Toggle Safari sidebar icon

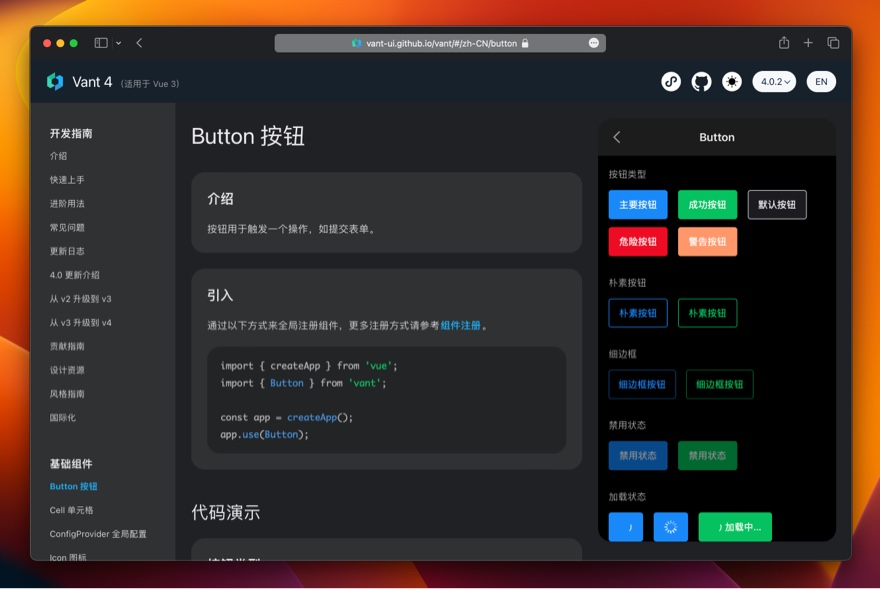101,43
